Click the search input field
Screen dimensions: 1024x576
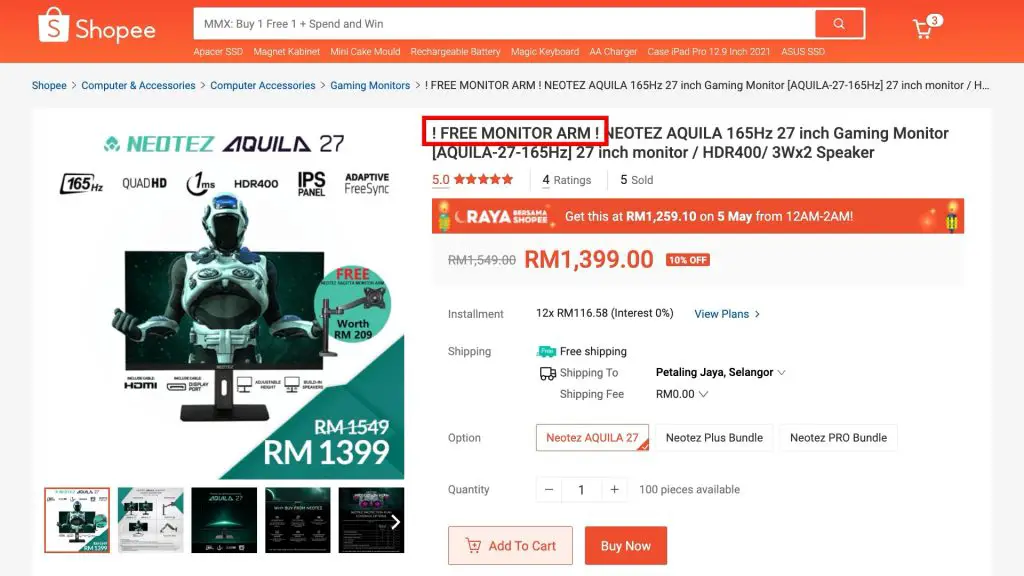pyautogui.click(x=504, y=24)
